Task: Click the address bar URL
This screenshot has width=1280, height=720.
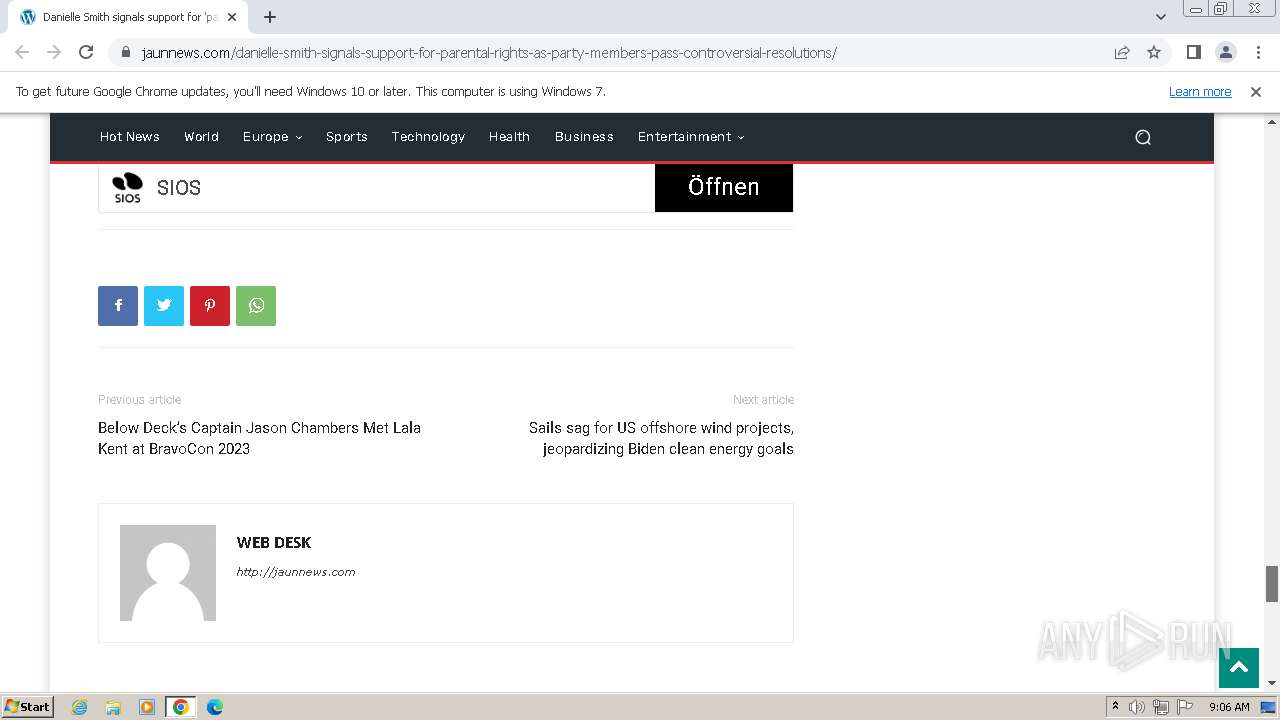Action: point(489,52)
